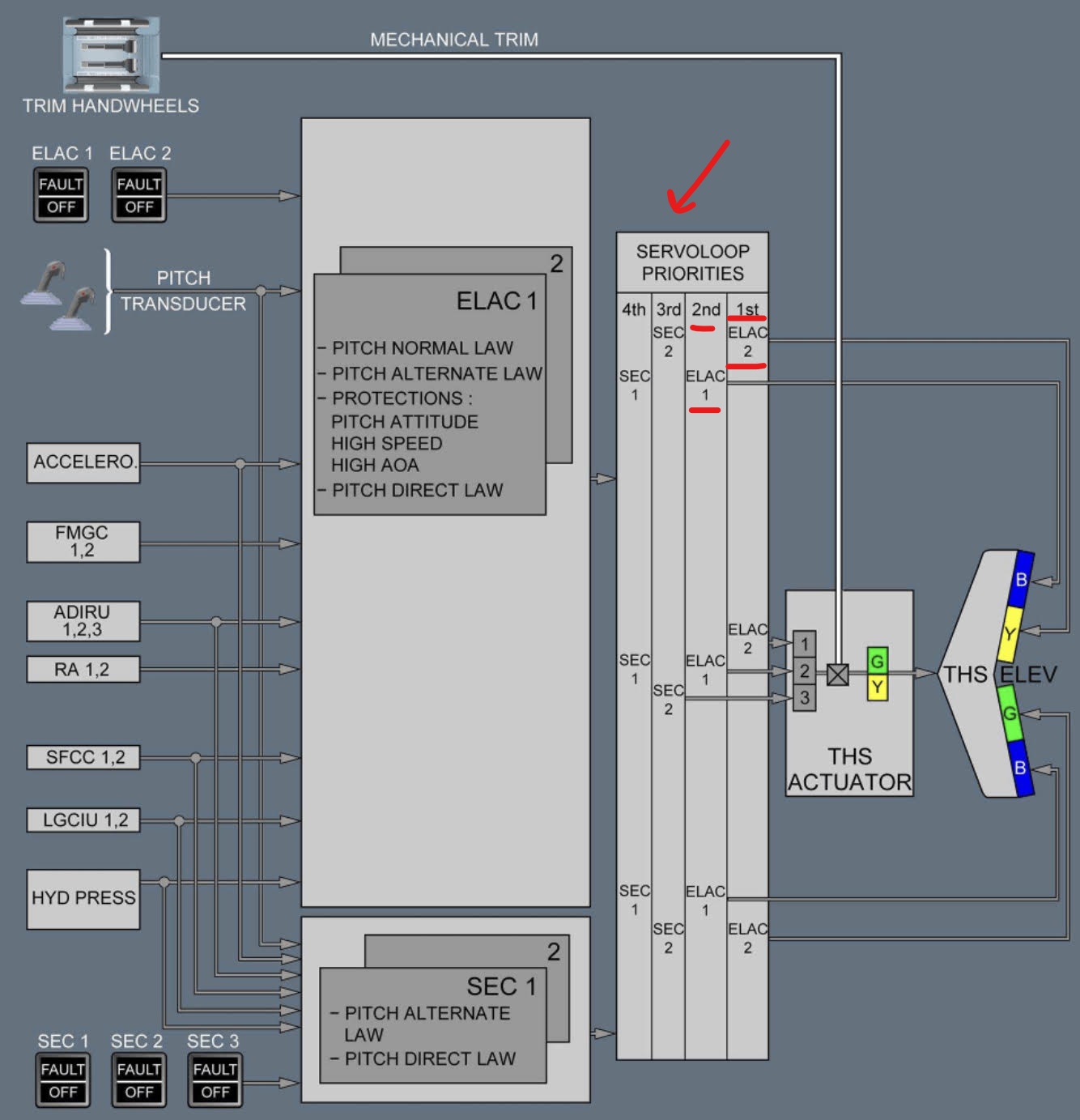Image resolution: width=1080 pixels, height=1120 pixels.
Task: Click the sidestick pitch transducer icon
Action: (x=59, y=296)
